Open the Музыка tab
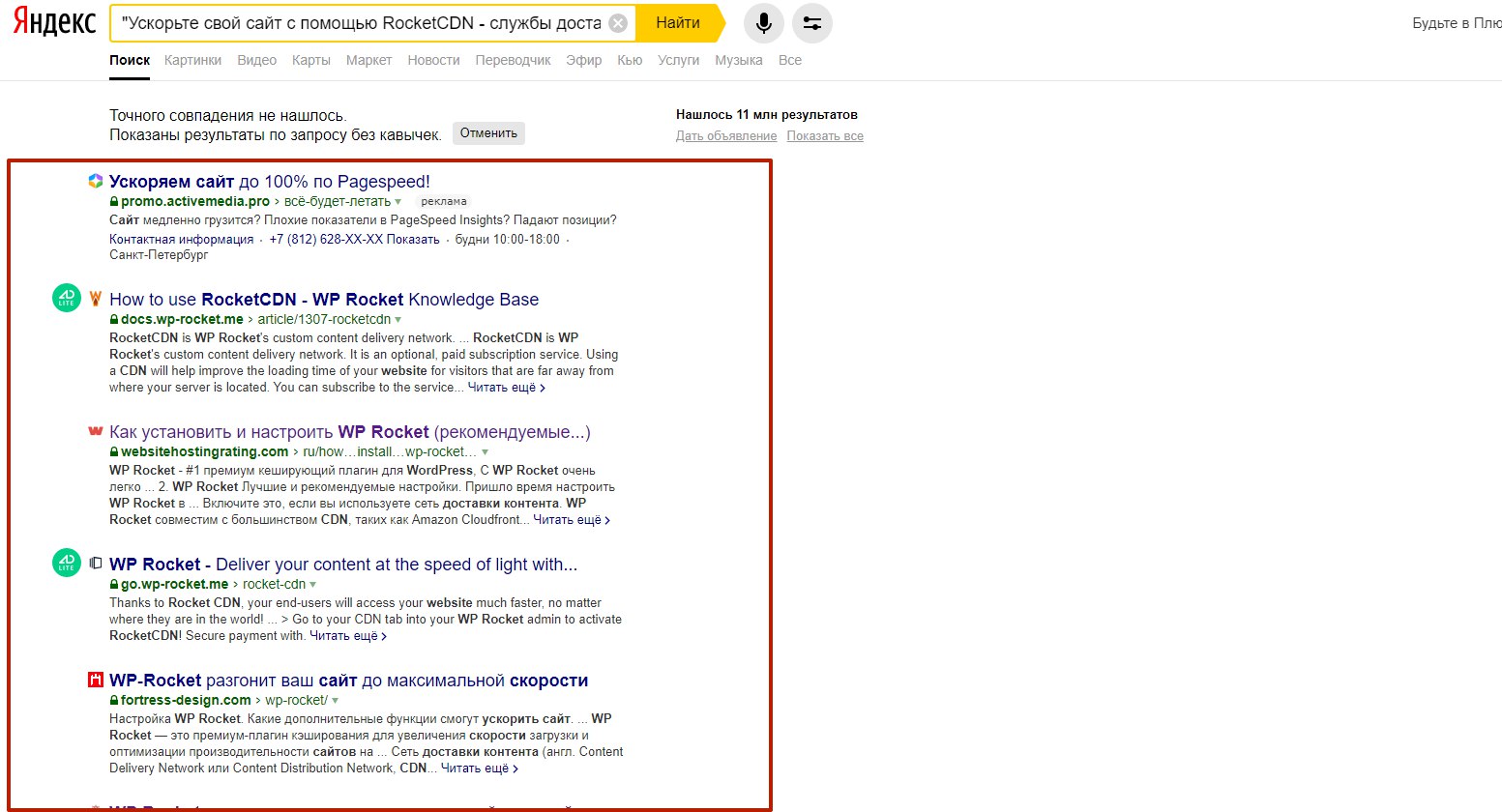1502x812 pixels. click(739, 60)
